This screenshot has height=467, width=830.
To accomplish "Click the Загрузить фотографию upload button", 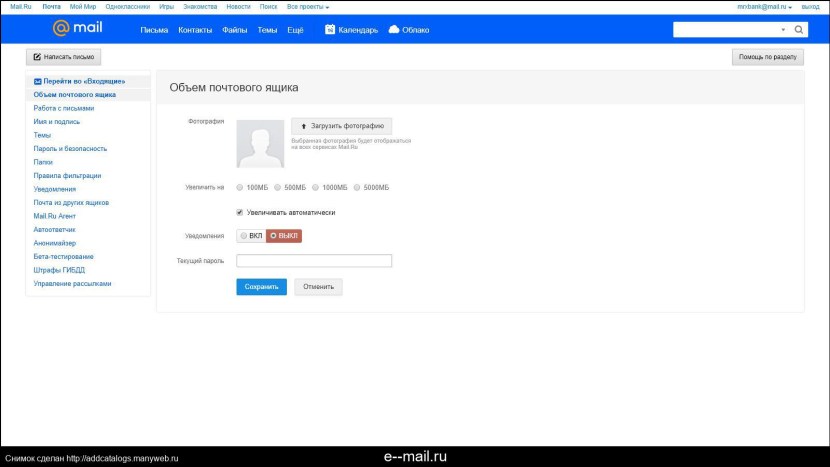I will tap(341, 127).
